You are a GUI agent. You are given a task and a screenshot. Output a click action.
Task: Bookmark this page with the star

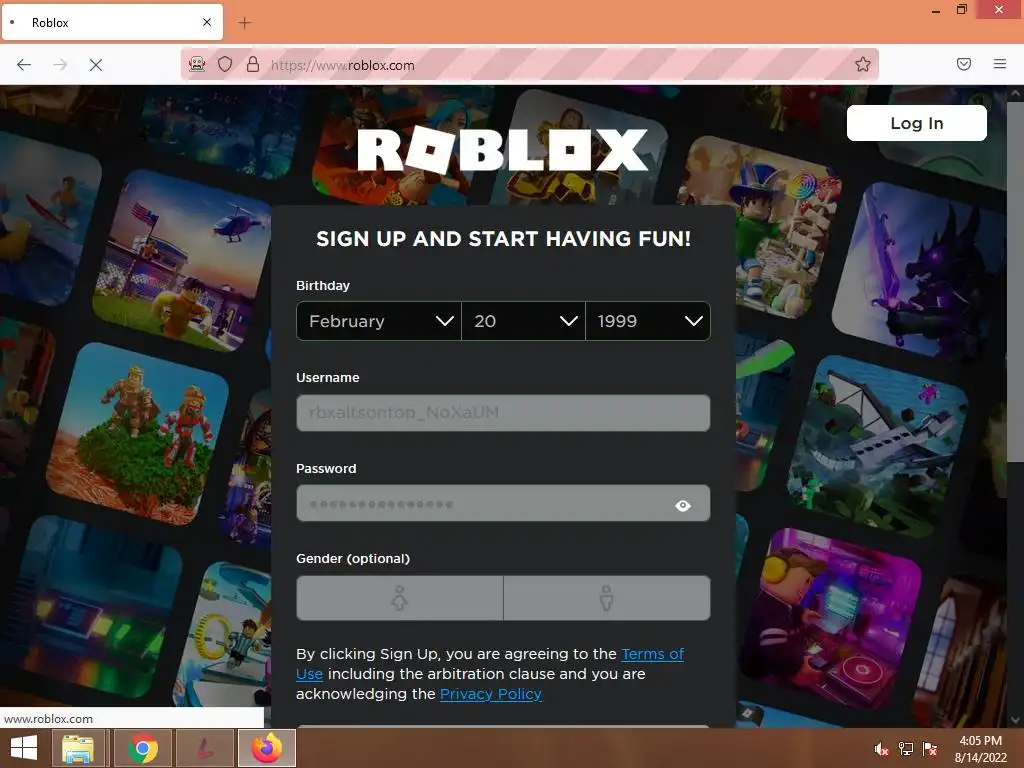(863, 64)
